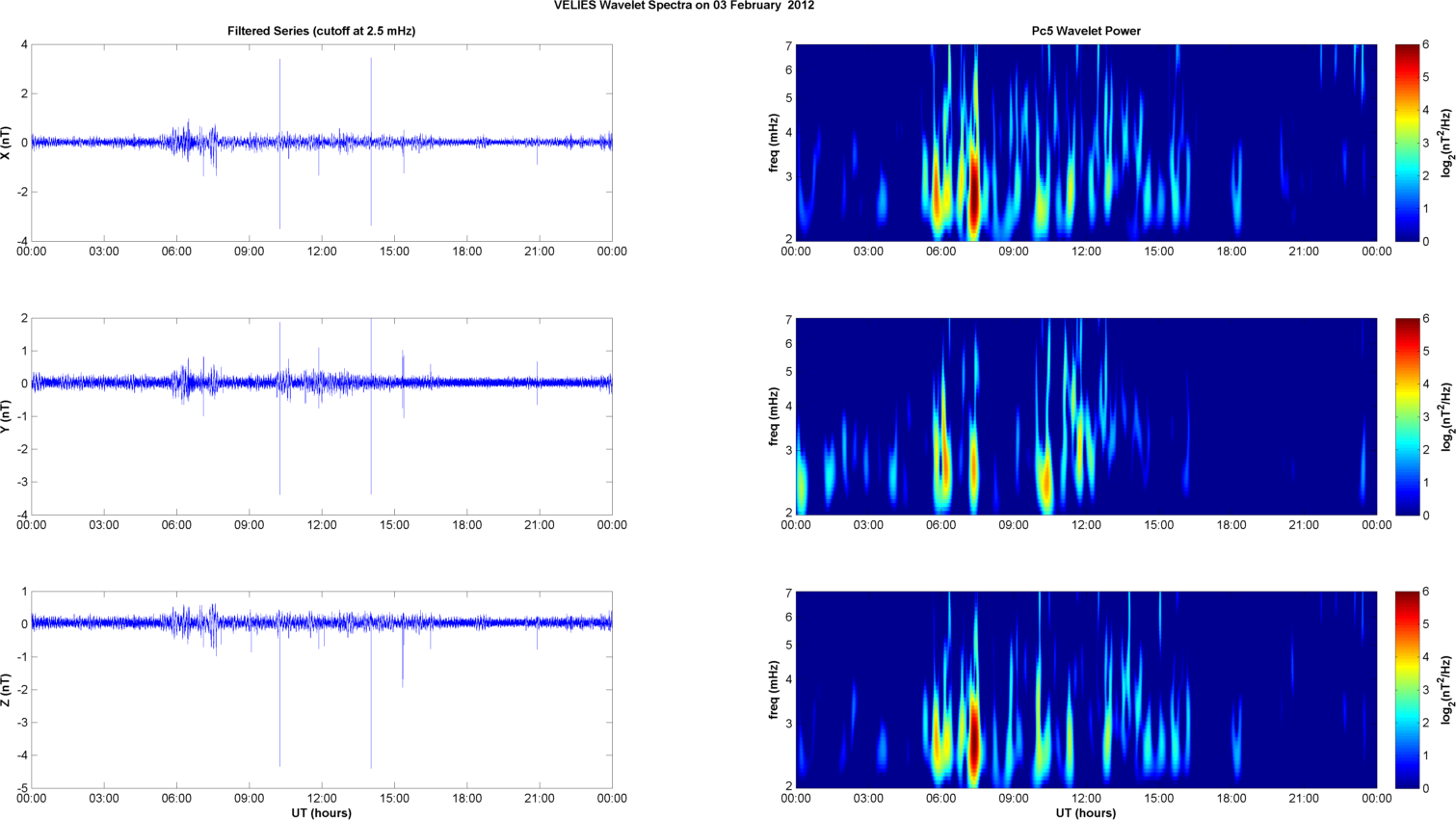Click the '7' frequency tick of the top wavelet plot
This screenshot has height=820, width=1456.
tap(788, 46)
